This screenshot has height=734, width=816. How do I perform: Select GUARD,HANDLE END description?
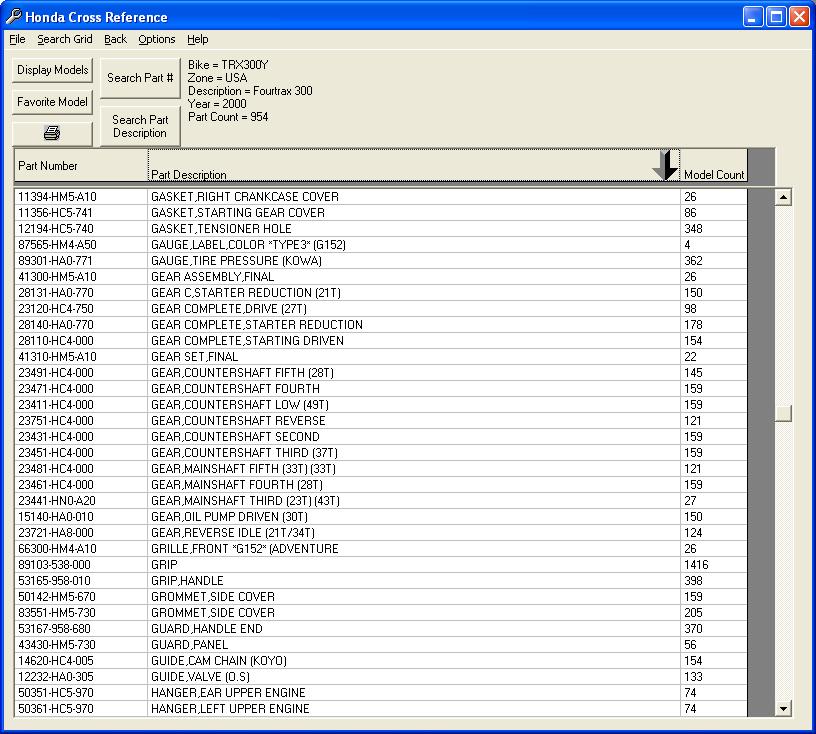tap(414, 629)
